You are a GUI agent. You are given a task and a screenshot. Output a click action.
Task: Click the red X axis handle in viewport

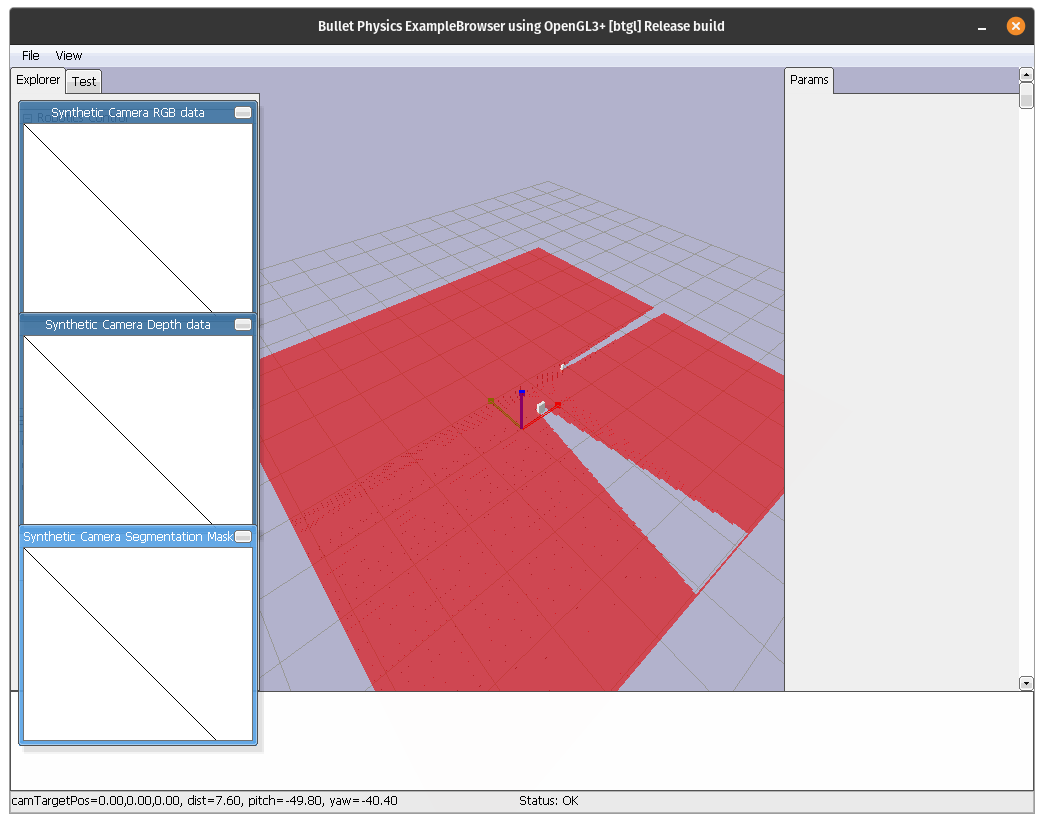[558, 404]
